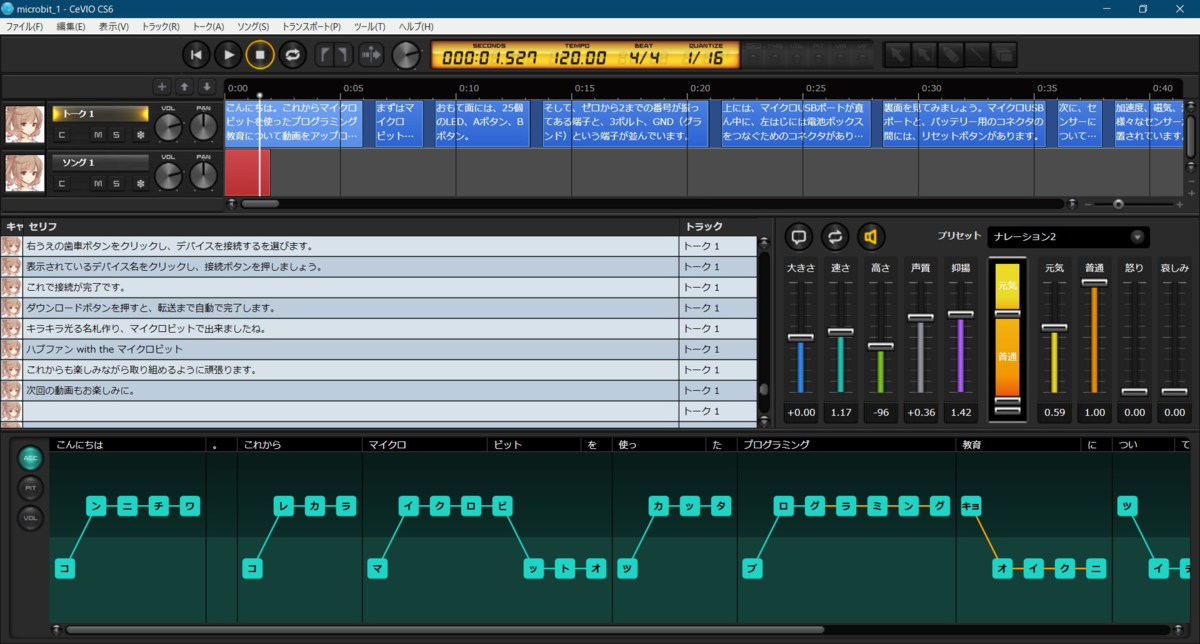Switch to the VOL volume edit mode

(x=31, y=518)
